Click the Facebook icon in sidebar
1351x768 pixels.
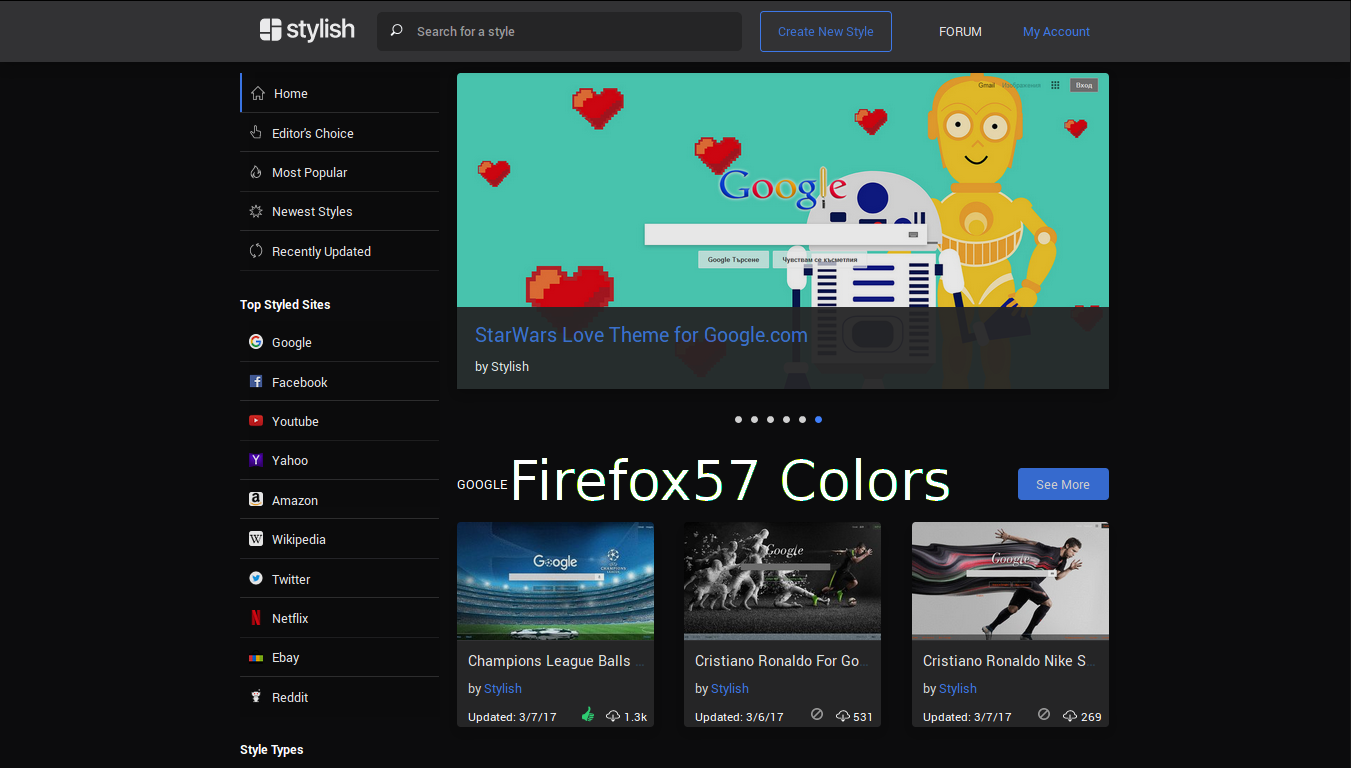(x=256, y=382)
